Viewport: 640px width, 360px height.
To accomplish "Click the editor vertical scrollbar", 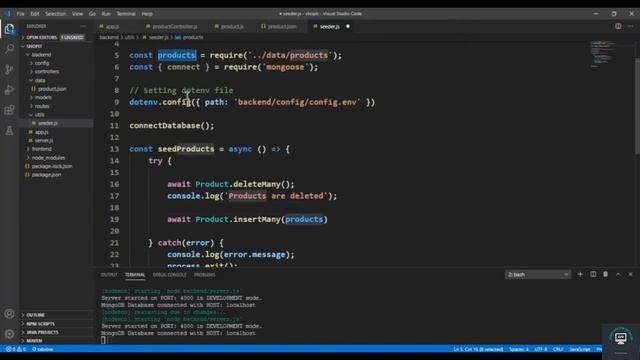I will [637, 106].
